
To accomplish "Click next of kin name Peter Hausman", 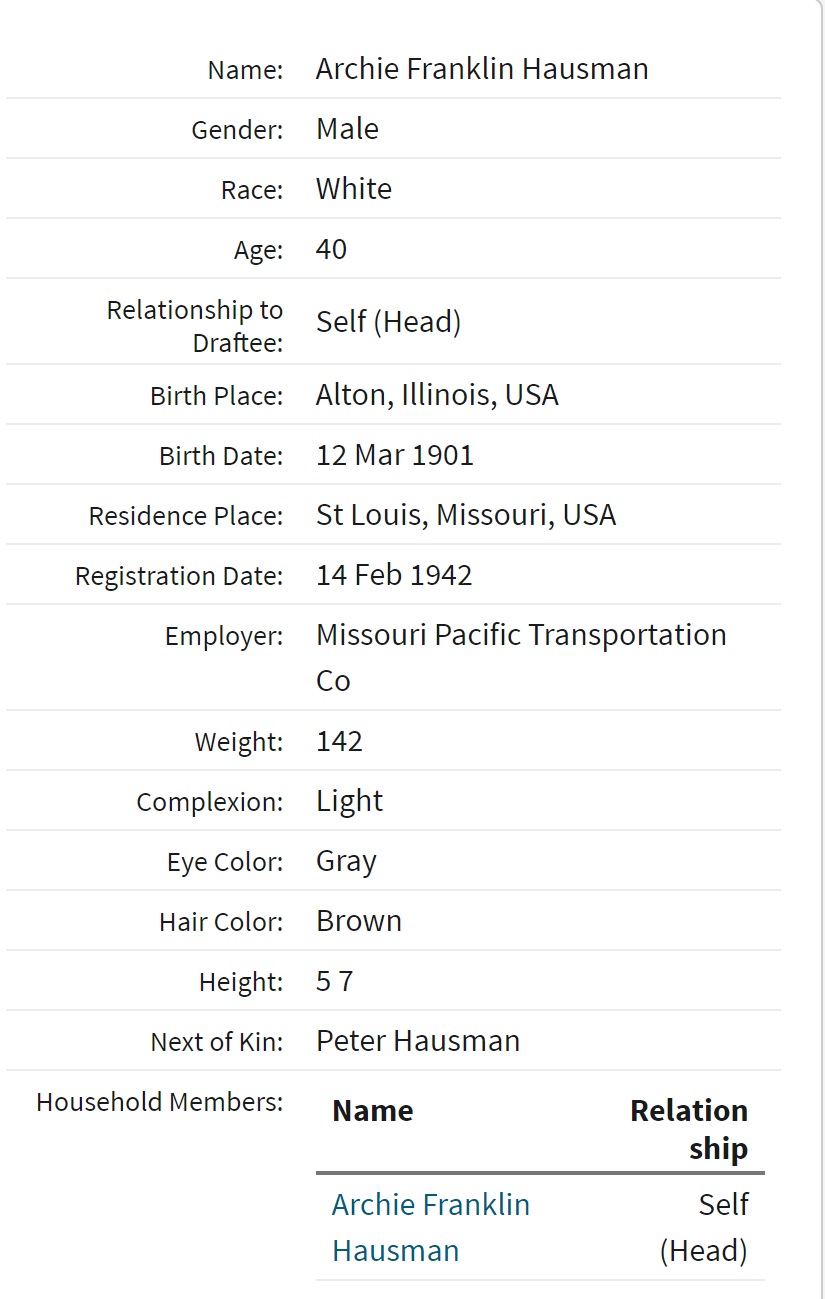I will pos(418,1041).
